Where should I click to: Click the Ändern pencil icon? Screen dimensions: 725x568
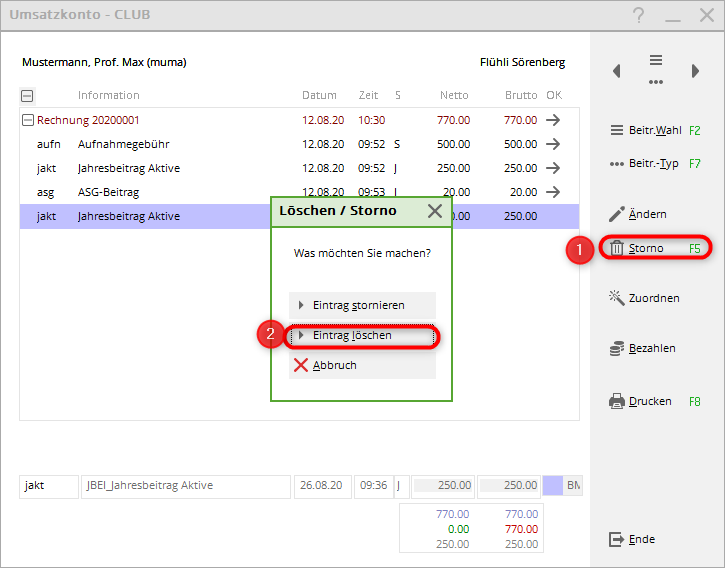click(x=617, y=214)
